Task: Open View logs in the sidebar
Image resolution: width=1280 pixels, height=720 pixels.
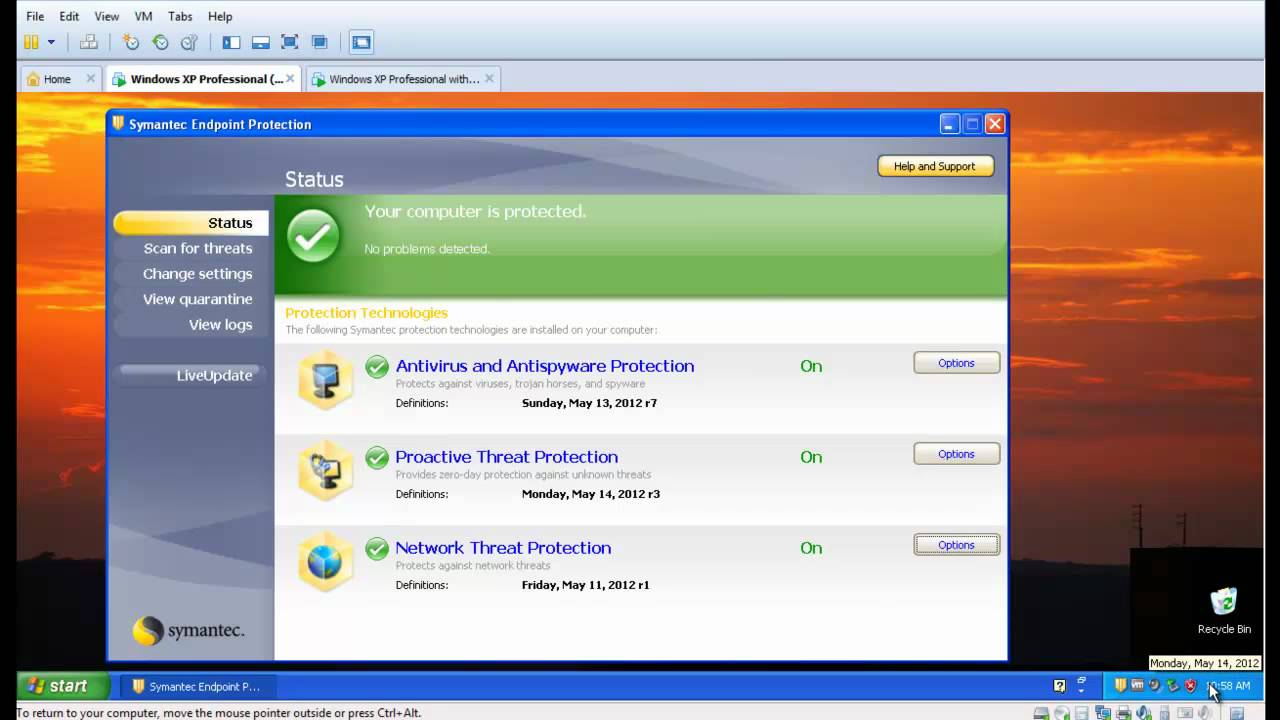Action: 220,324
